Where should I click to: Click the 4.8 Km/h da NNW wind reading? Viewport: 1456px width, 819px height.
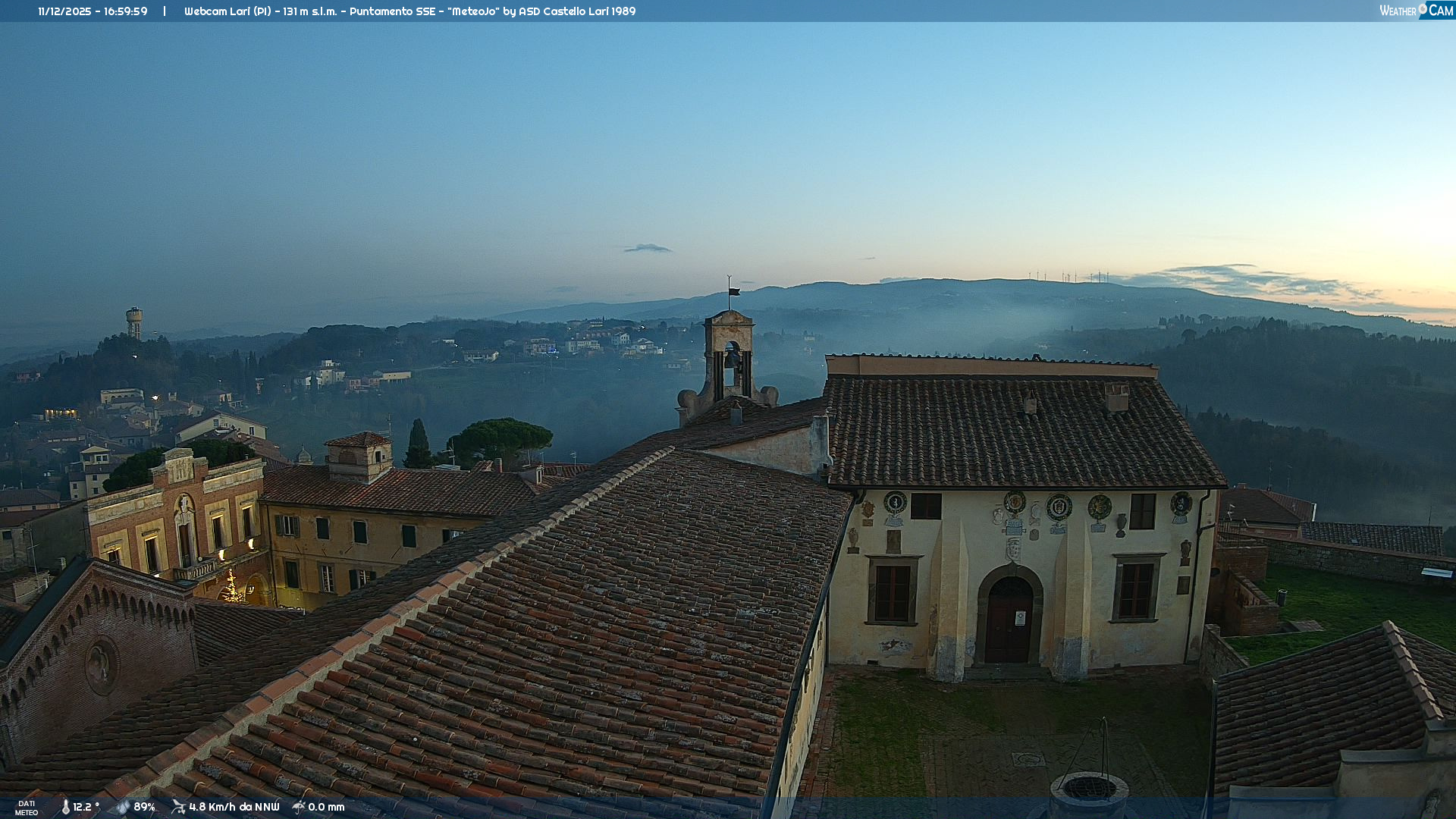pos(234,807)
